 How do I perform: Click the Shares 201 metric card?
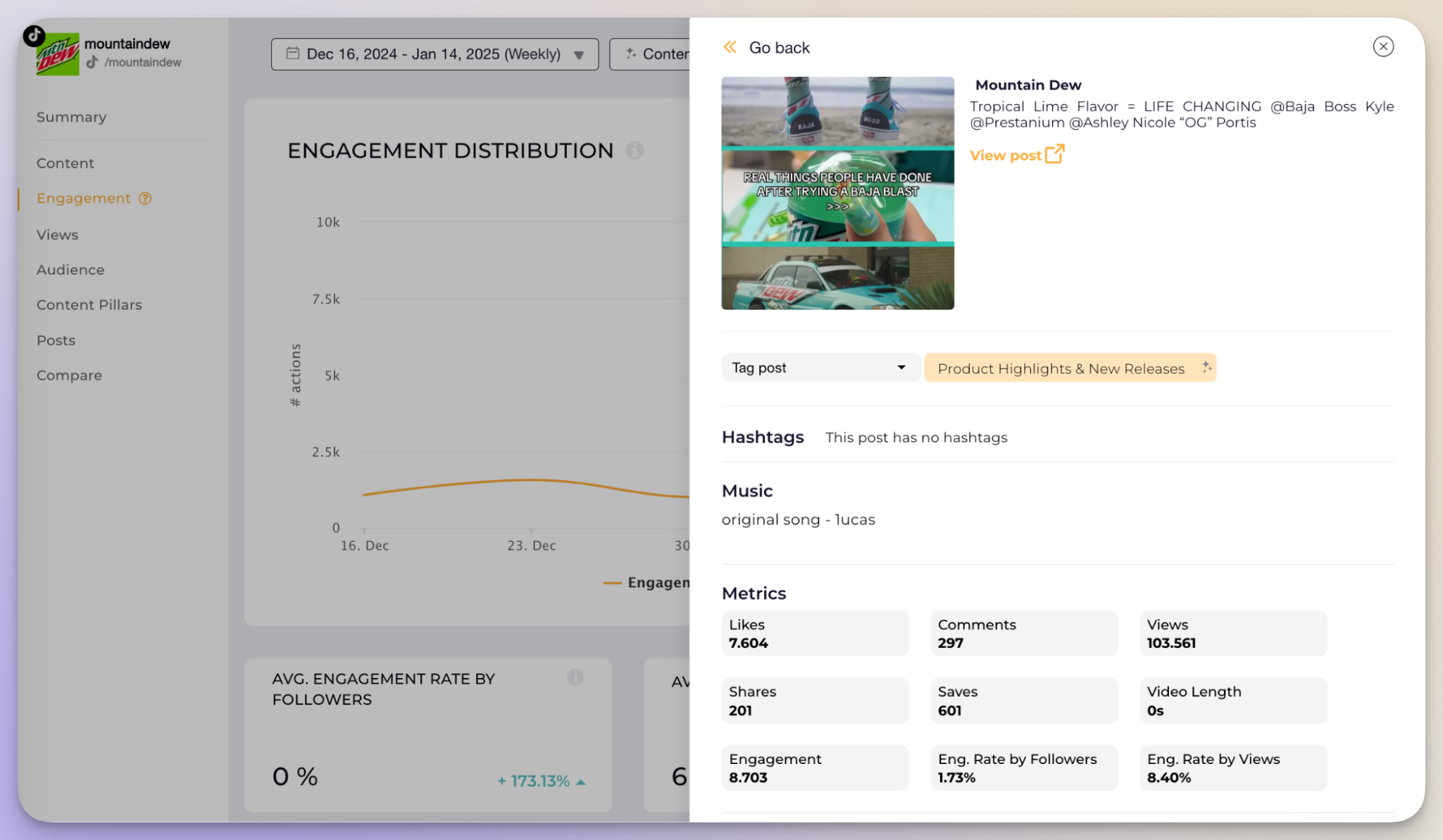[815, 701]
